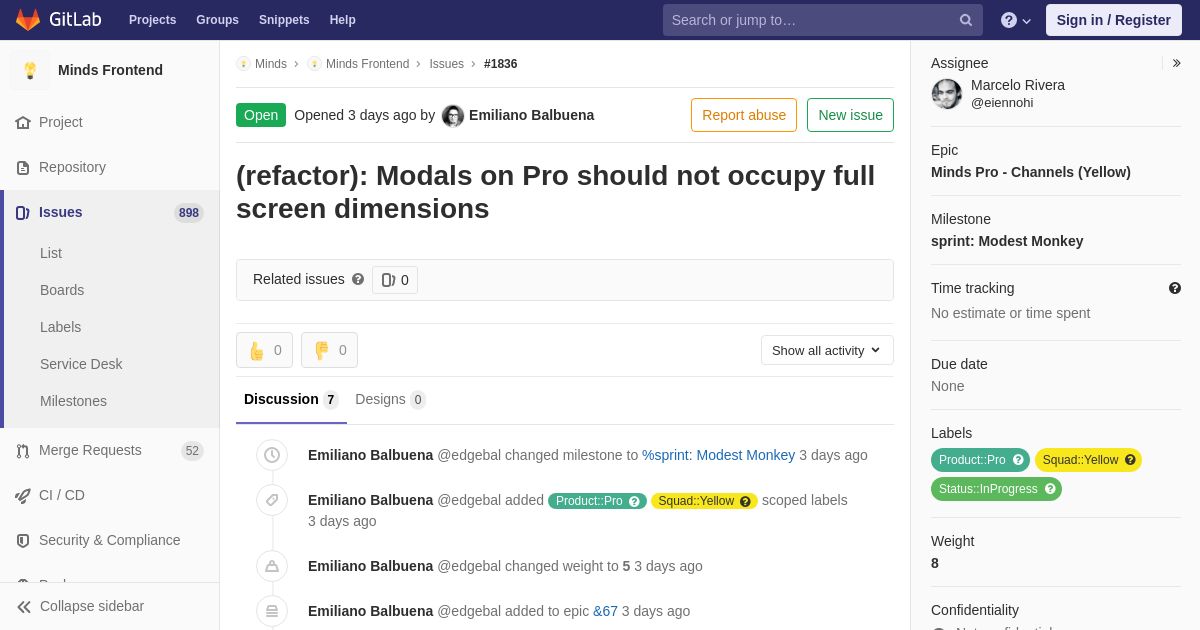1200x630 pixels.
Task: Click the search magnifier icon
Action: click(966, 20)
